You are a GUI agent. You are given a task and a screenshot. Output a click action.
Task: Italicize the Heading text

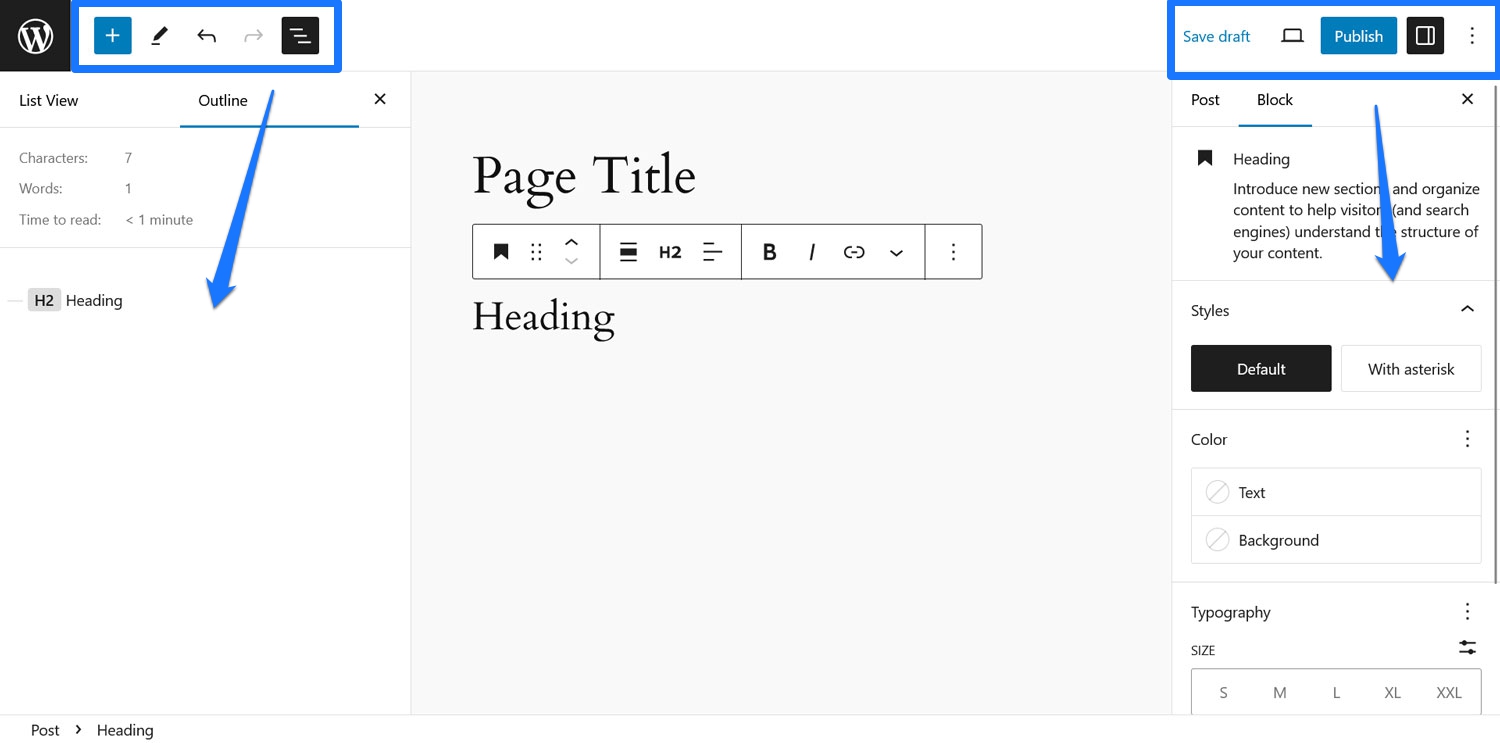(811, 251)
